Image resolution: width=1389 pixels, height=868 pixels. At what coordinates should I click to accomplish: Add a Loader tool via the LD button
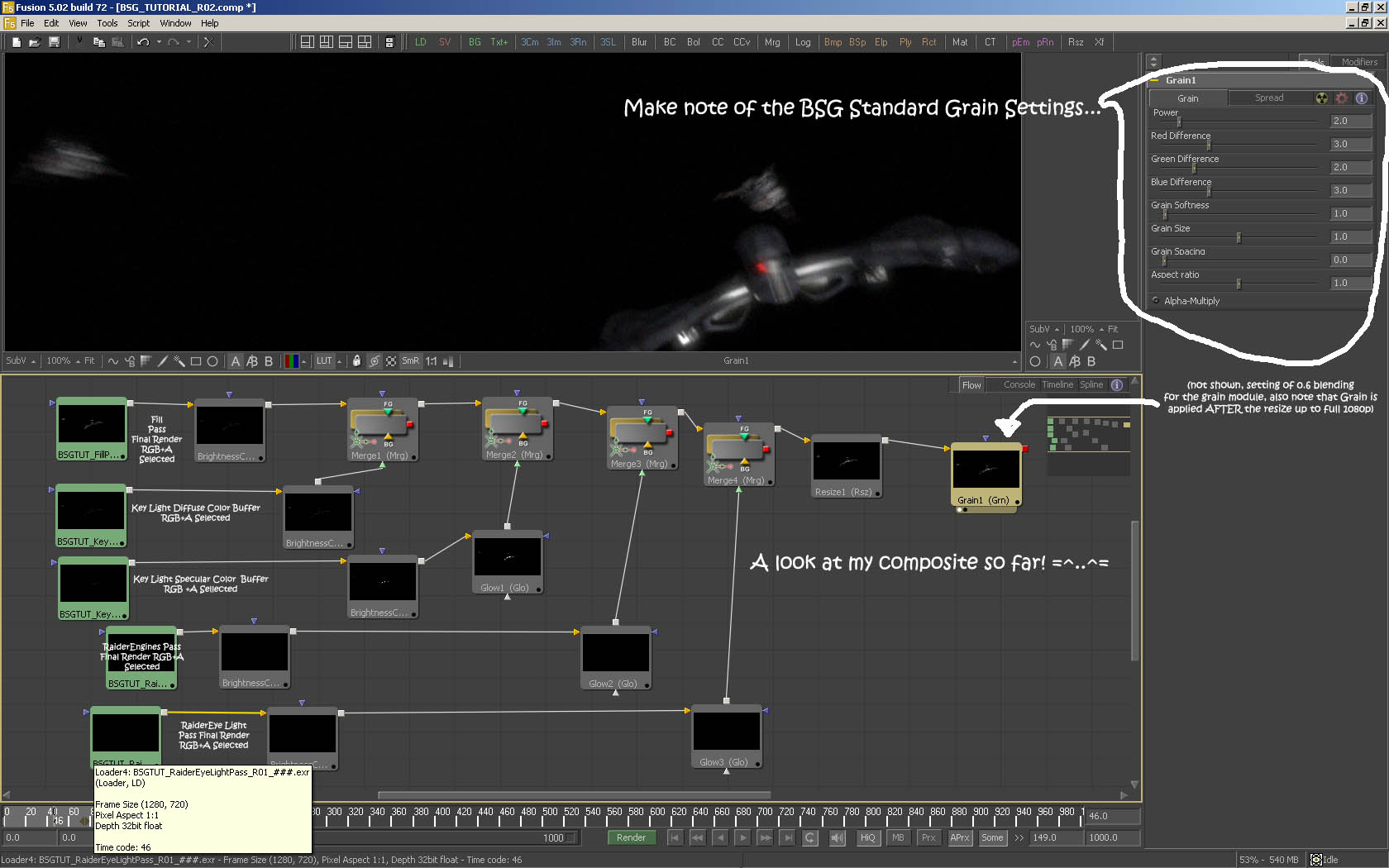(421, 42)
